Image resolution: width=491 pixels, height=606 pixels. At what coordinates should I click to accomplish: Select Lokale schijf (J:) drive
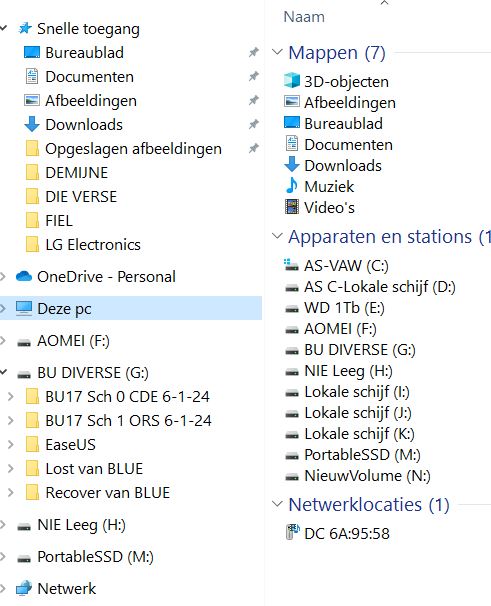tap(358, 413)
